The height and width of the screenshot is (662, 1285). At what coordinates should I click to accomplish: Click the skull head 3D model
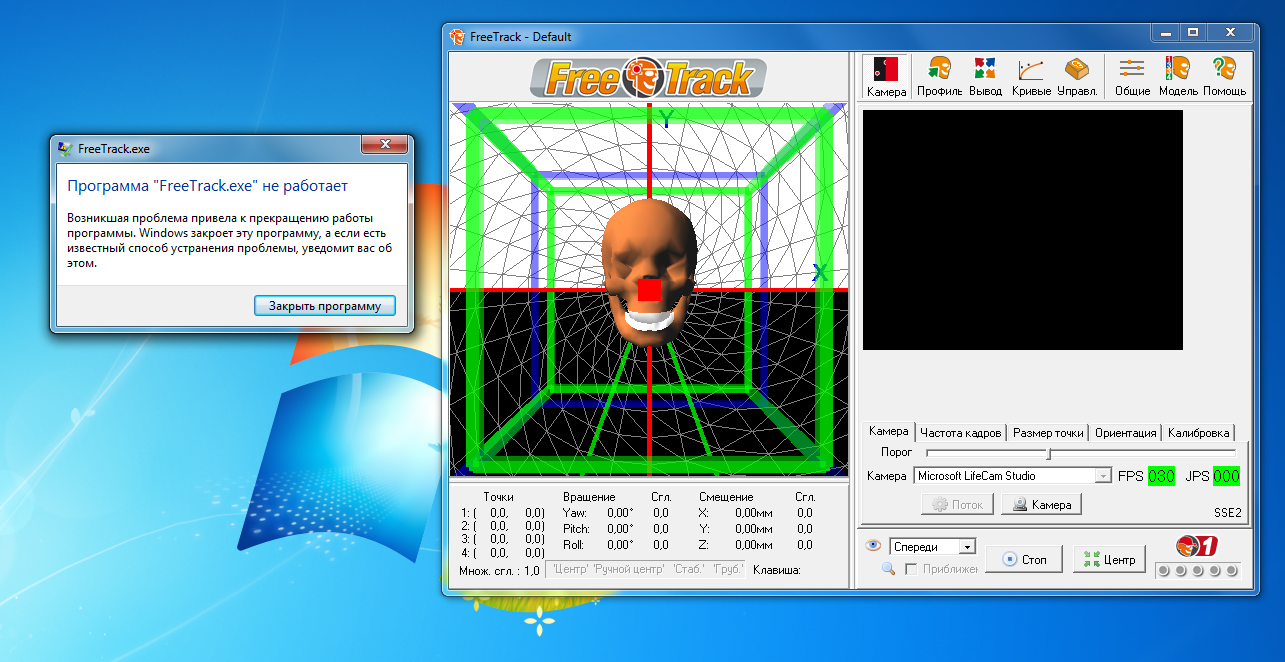[x=650, y=272]
